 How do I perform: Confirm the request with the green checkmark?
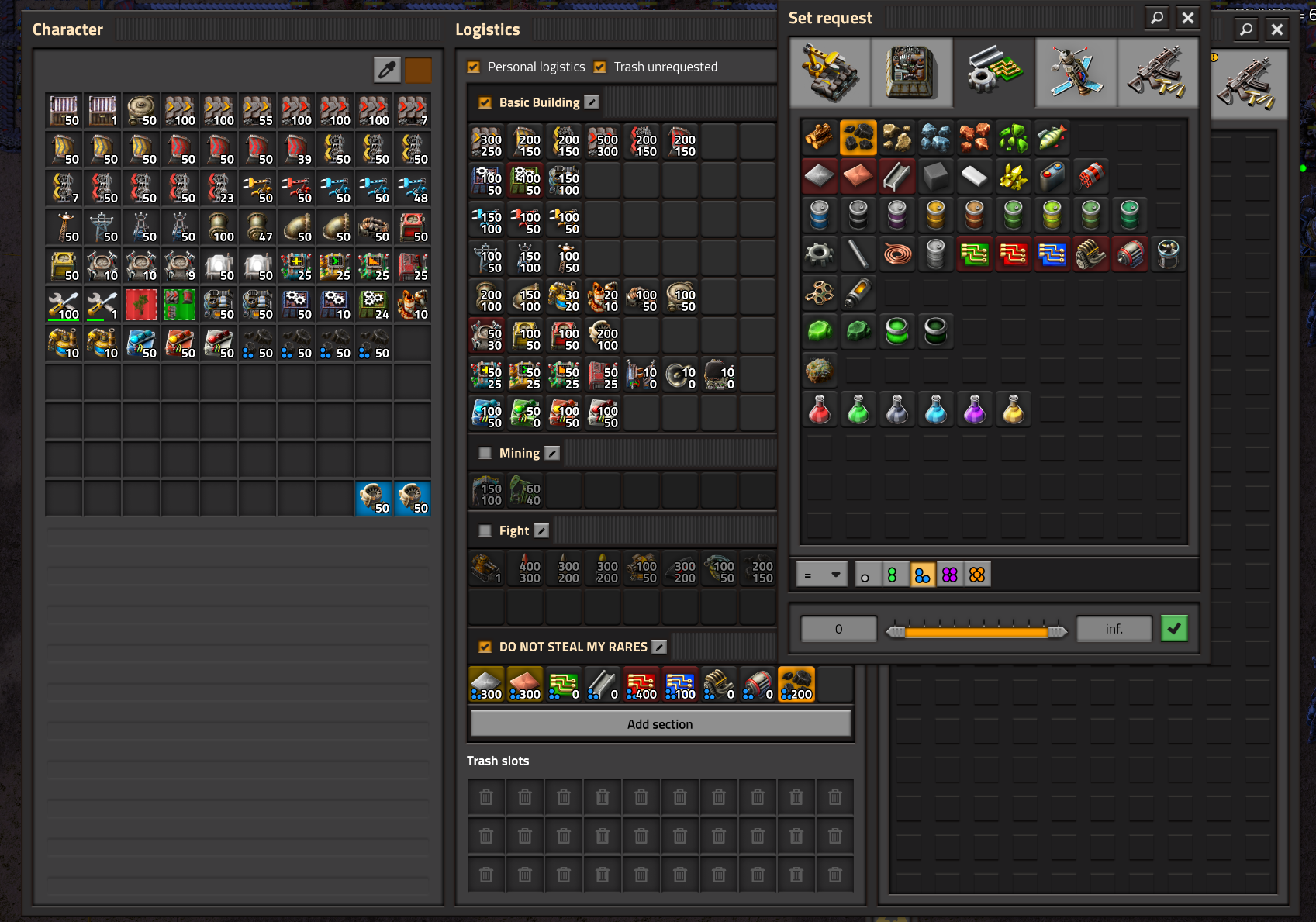(x=1174, y=629)
